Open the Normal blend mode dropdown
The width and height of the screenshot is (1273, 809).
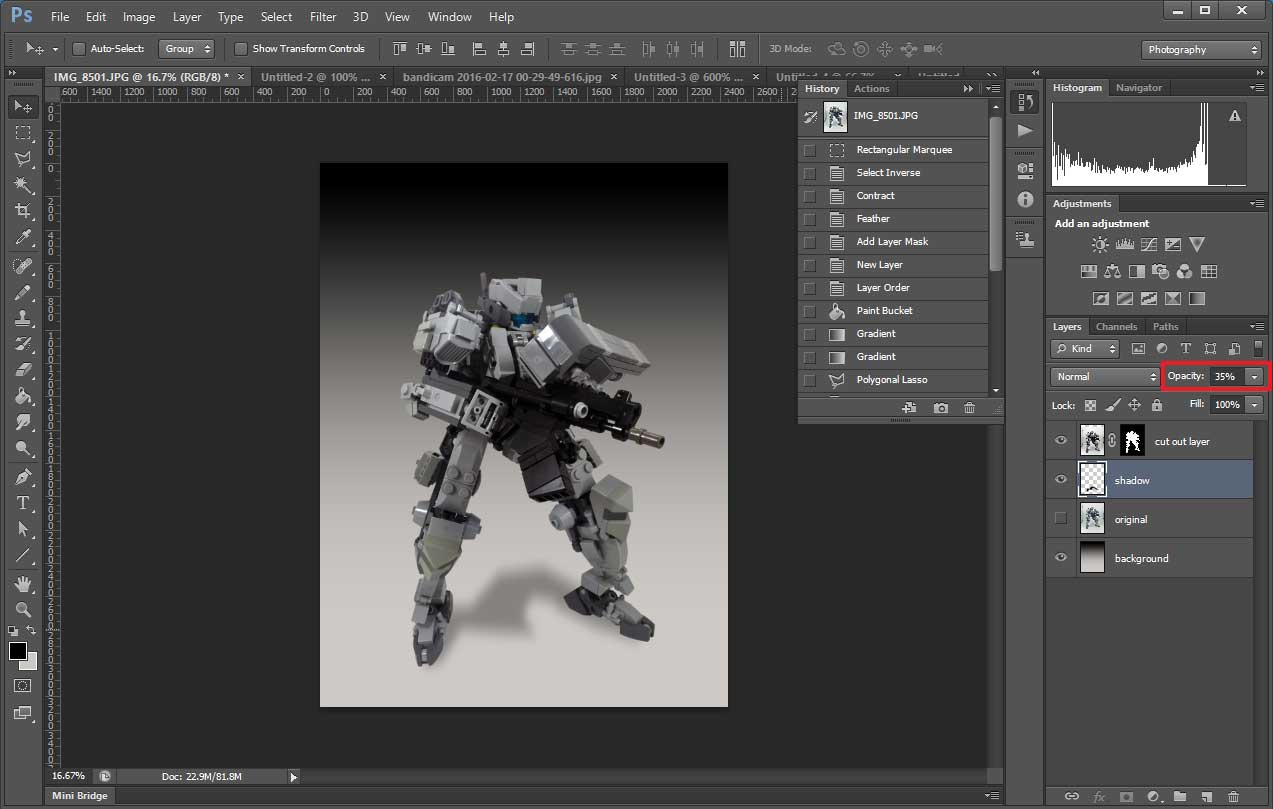(x=1105, y=377)
